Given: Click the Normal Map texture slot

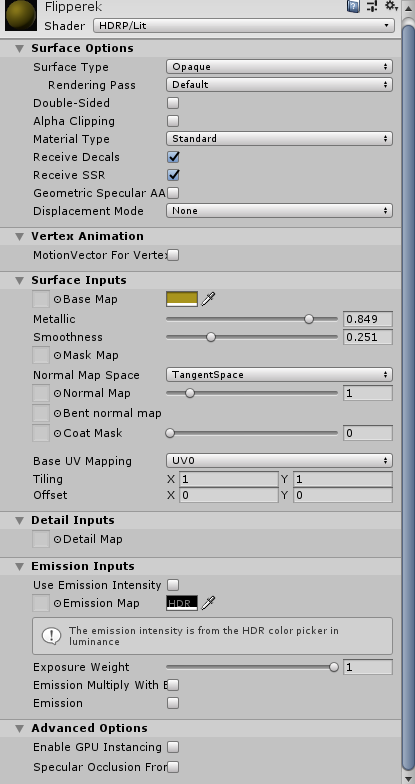Looking at the screenshot, I should coord(41,393).
